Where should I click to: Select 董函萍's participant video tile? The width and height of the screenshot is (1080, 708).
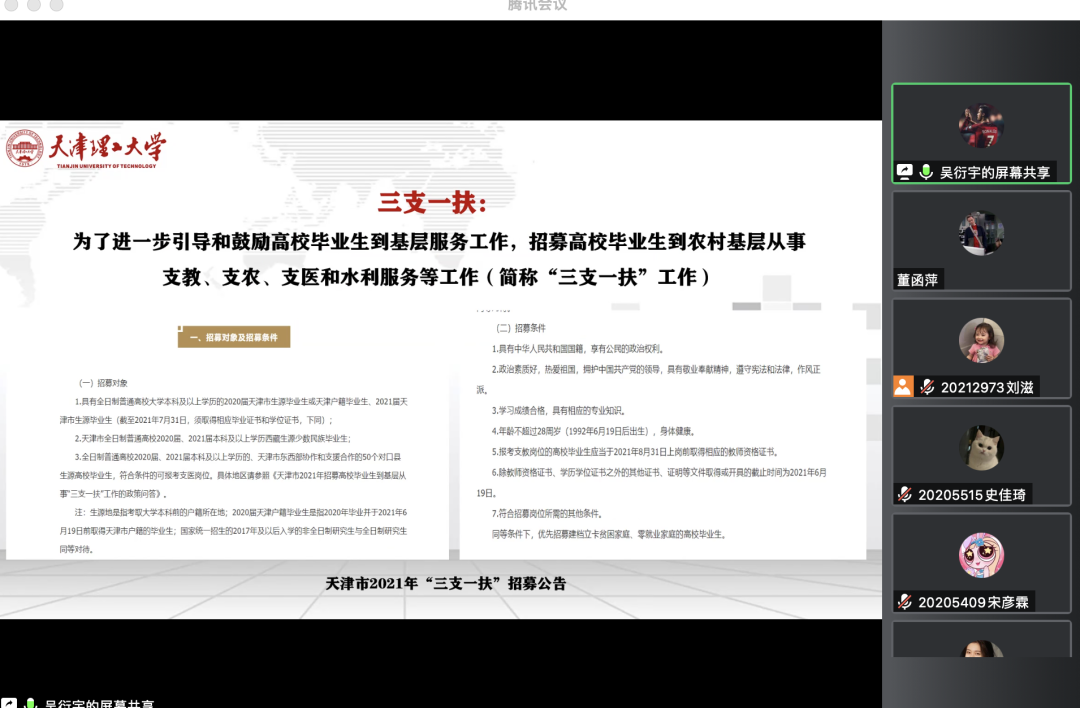[x=981, y=240]
